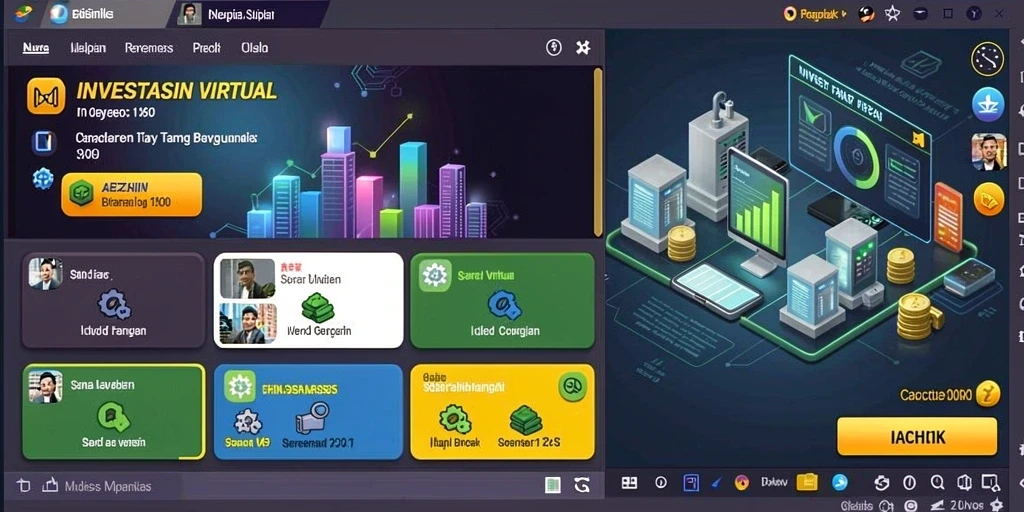
Task: Click the refresh icon in left bottom bar
Action: 582,485
